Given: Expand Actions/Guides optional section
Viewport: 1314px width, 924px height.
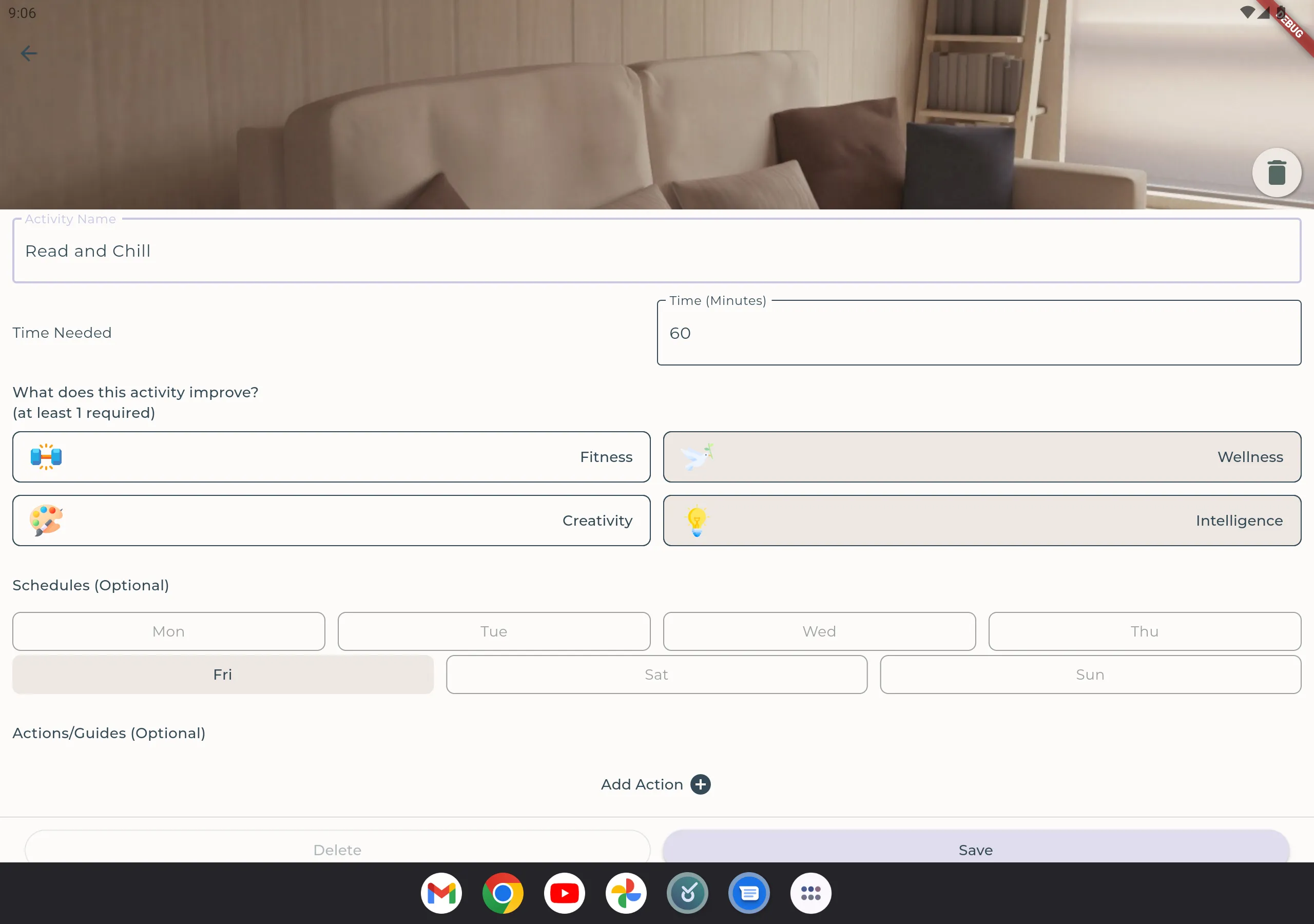Looking at the screenshot, I should tap(656, 784).
